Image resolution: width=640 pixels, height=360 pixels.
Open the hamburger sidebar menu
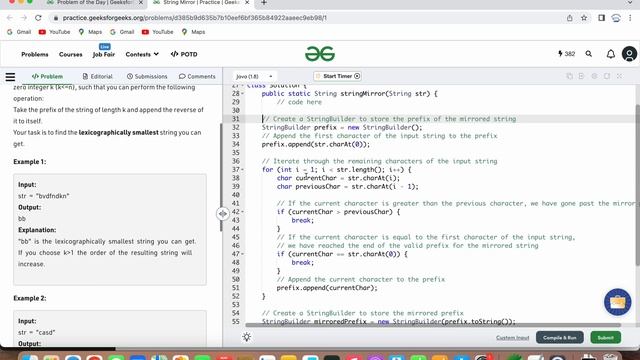(x=10, y=76)
